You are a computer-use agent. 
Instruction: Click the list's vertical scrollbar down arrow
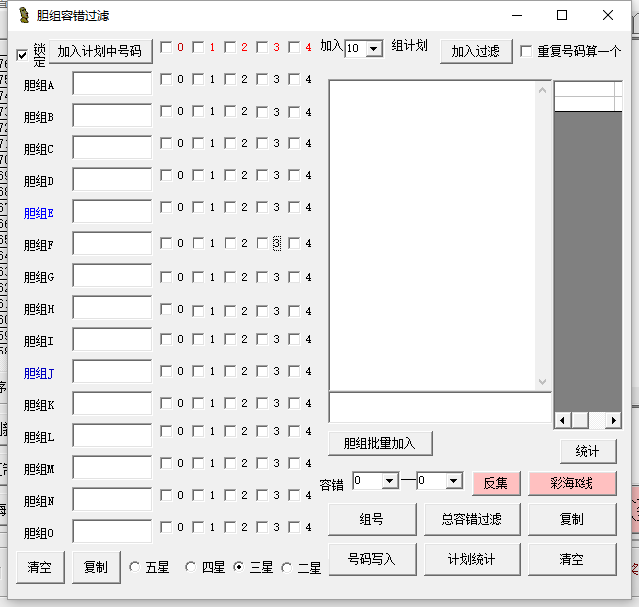click(x=543, y=382)
